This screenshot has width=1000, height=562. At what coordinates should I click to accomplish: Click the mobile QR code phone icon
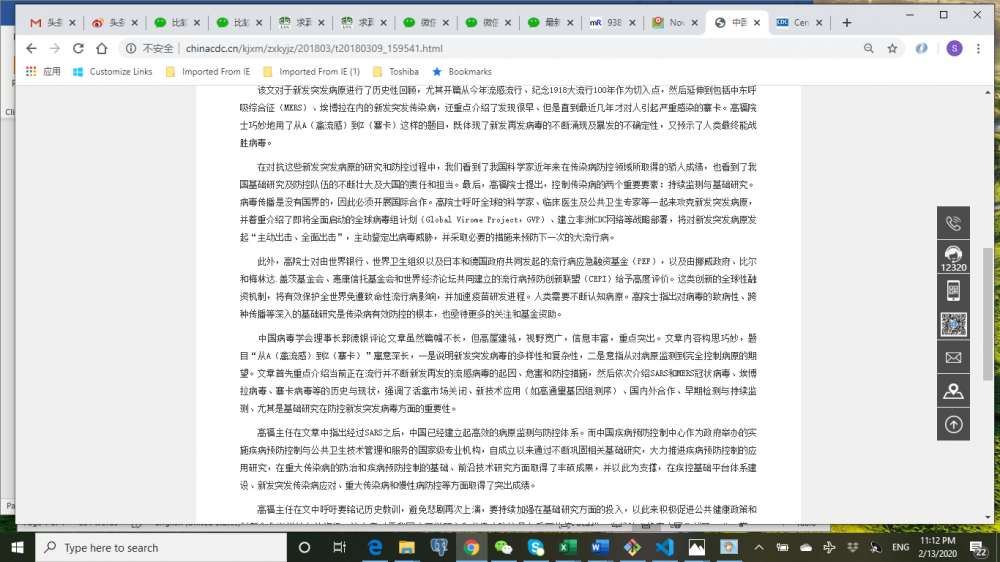[953, 291]
